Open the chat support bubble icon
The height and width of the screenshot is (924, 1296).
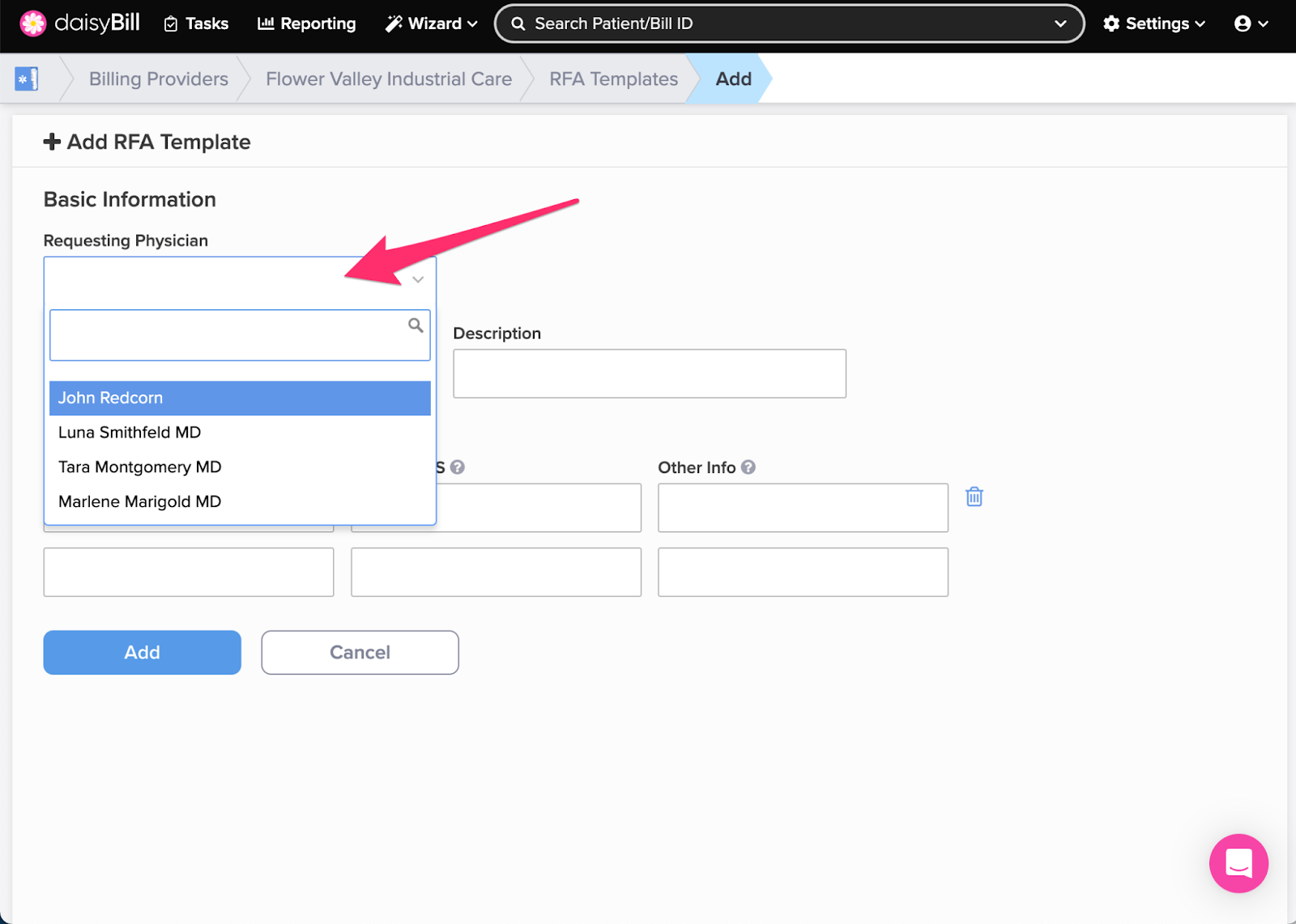point(1238,863)
